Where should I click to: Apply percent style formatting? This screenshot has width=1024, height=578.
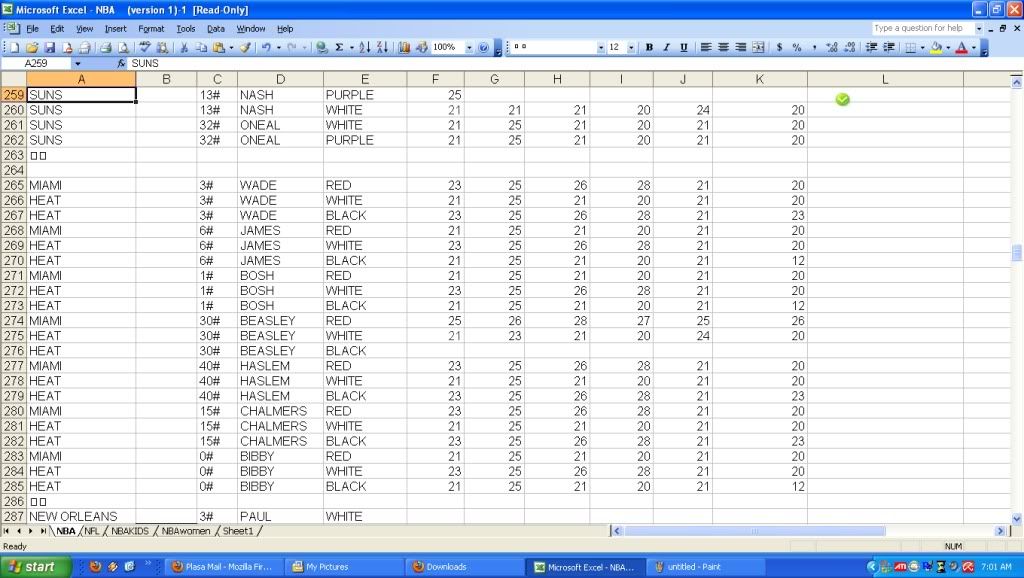[x=797, y=48]
